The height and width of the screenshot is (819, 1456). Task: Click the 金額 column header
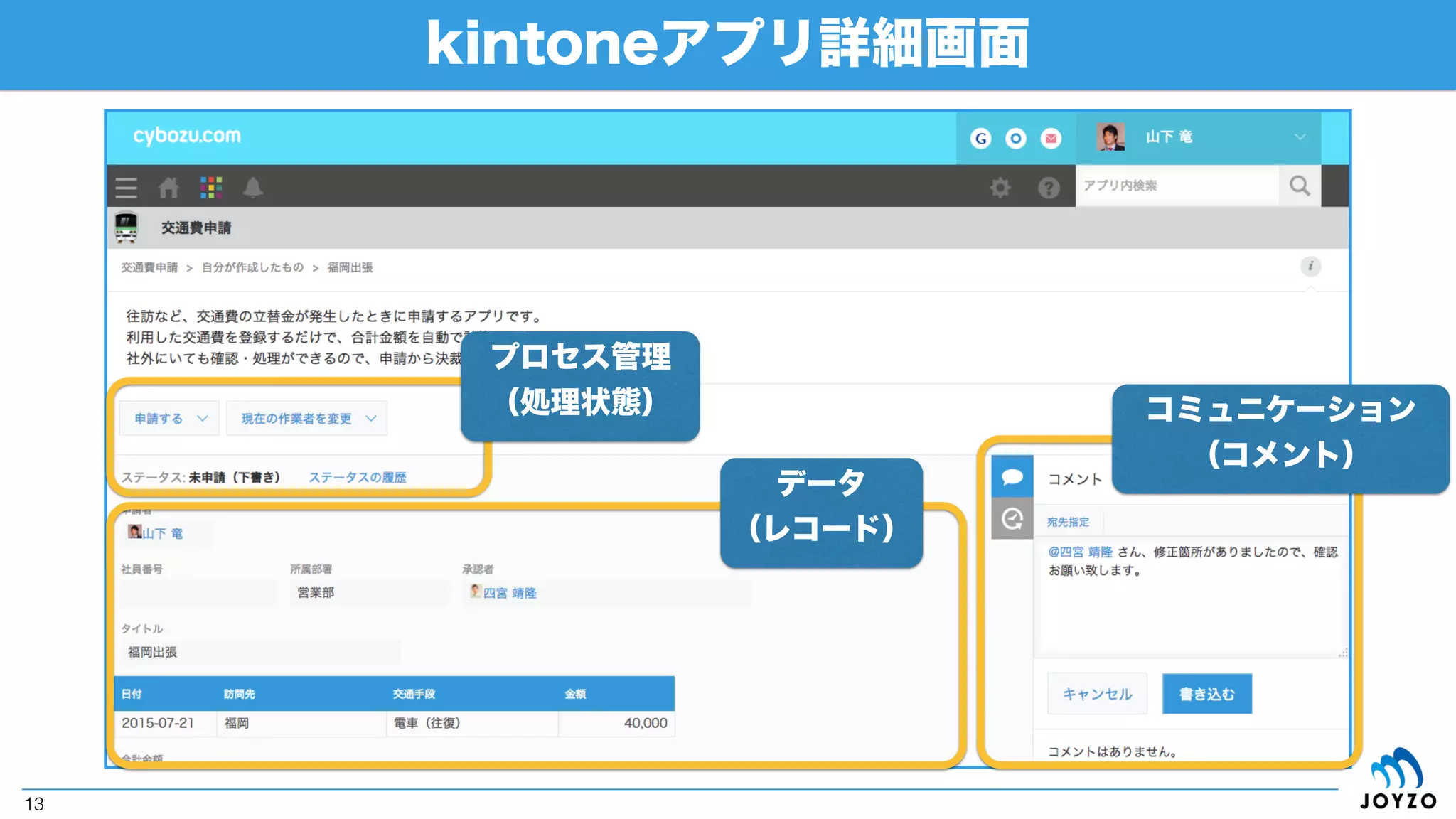point(575,694)
